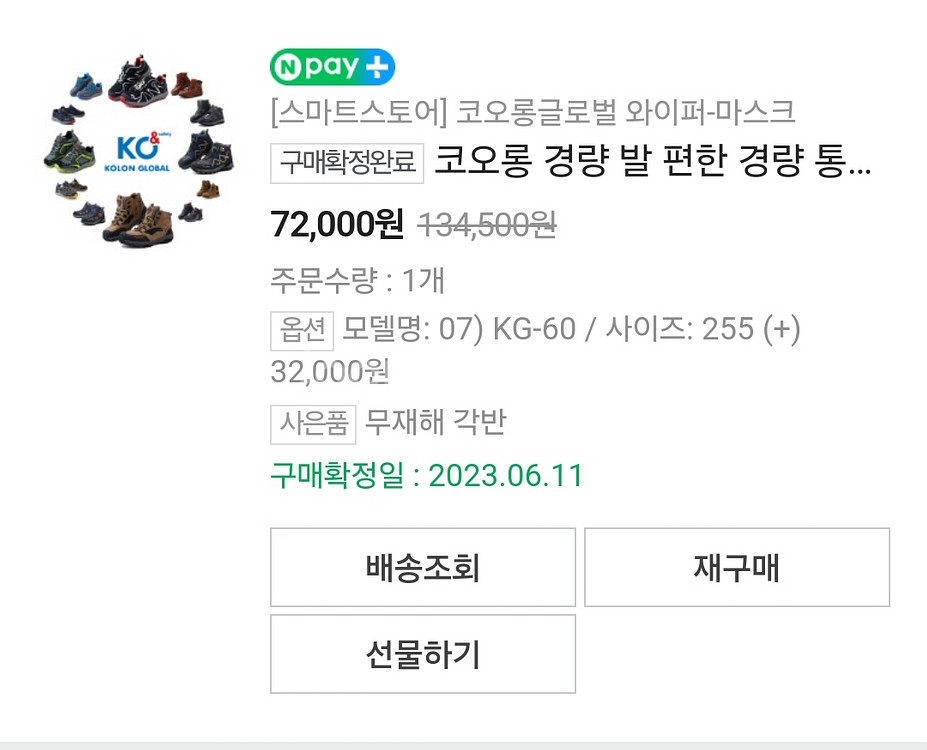Click the green N circle logo
The height and width of the screenshot is (750, 927).
[x=288, y=67]
